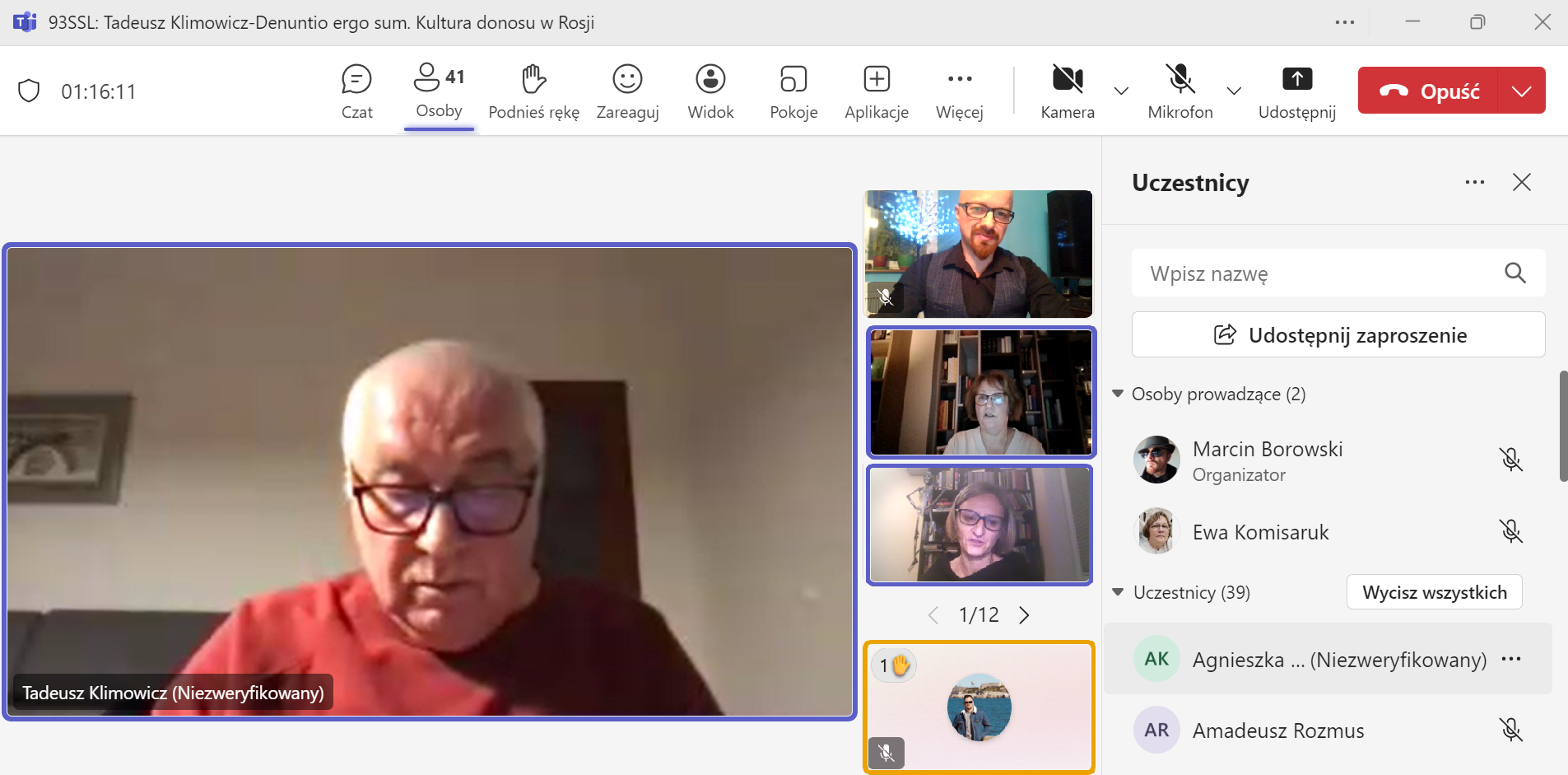
Task: Close the Uczestnicy panel
Action: (1522, 182)
